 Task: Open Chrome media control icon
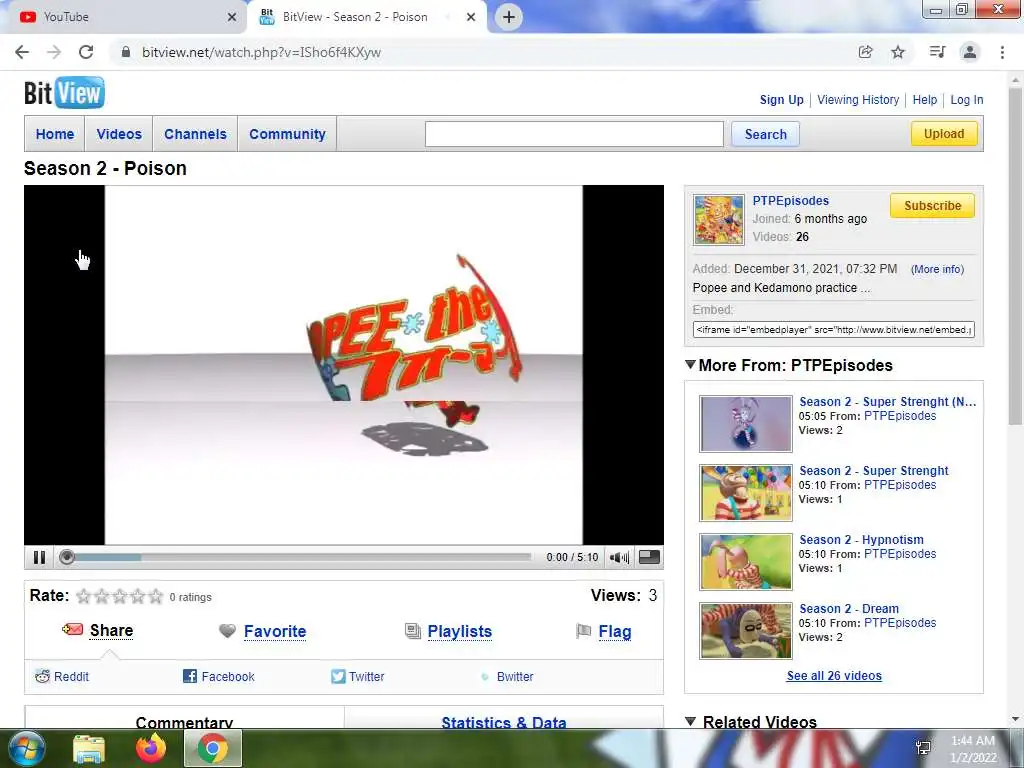coord(937,52)
